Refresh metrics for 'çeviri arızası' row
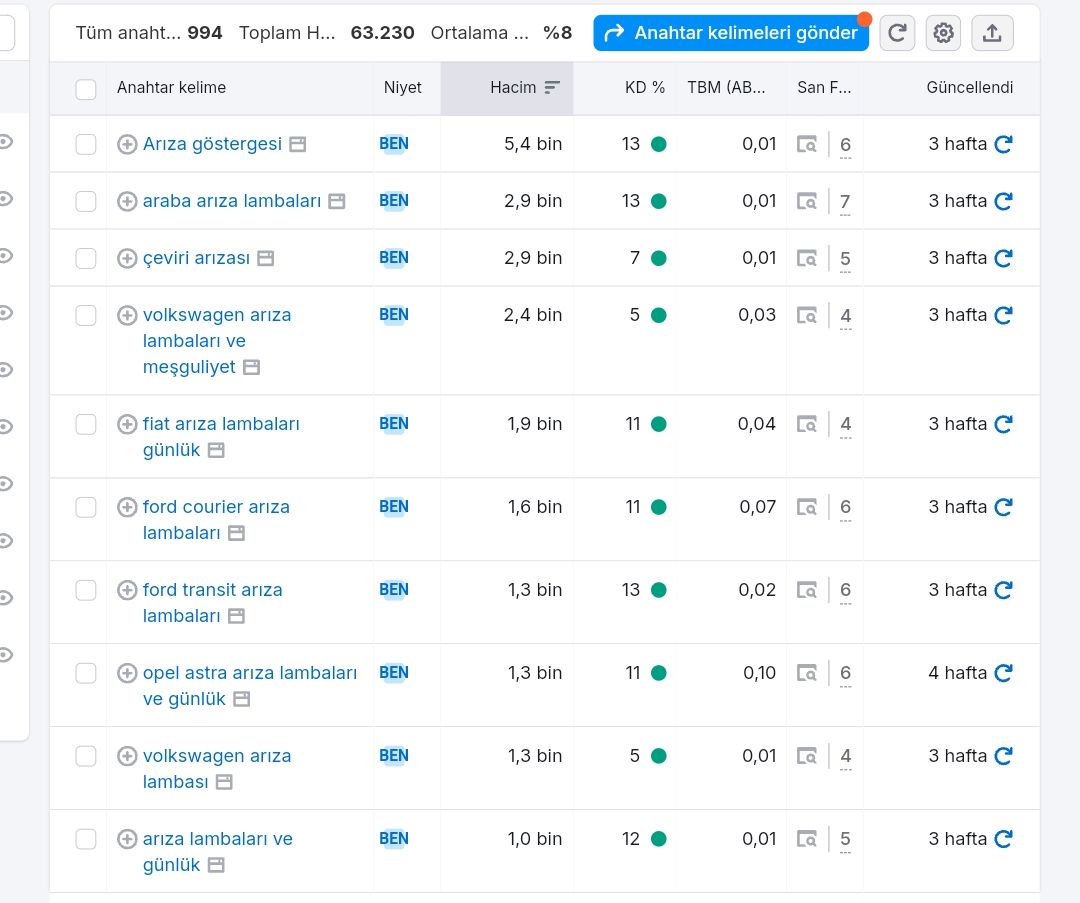The height and width of the screenshot is (903, 1080). (1004, 258)
